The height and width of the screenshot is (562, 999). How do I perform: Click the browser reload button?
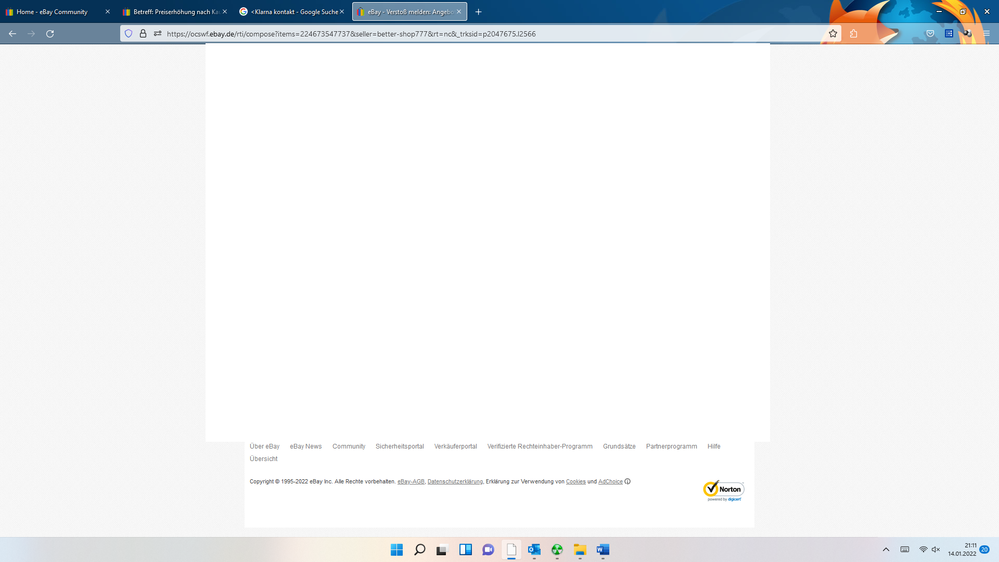click(50, 33)
